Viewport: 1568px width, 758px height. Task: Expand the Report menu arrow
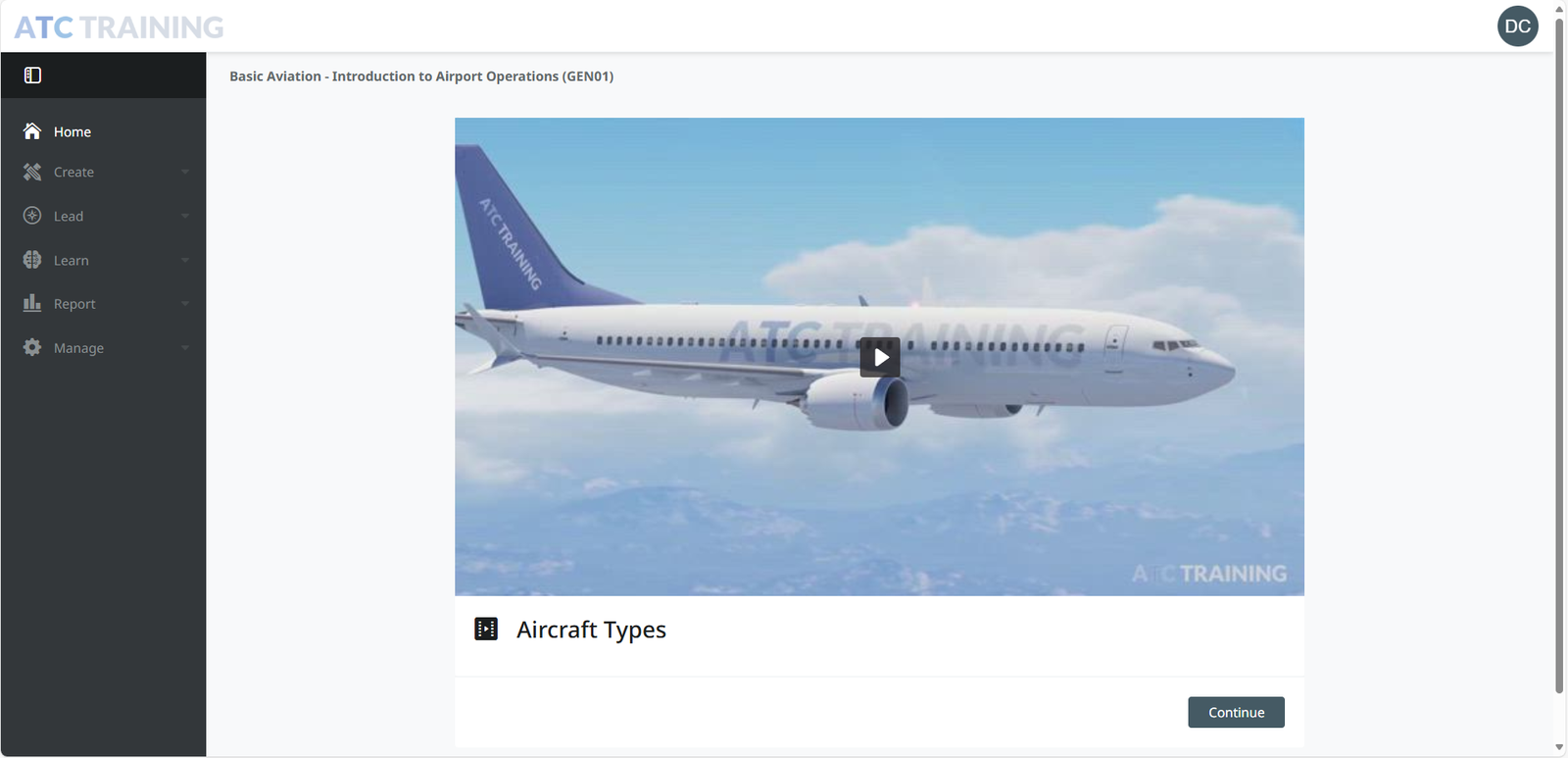pyautogui.click(x=185, y=304)
